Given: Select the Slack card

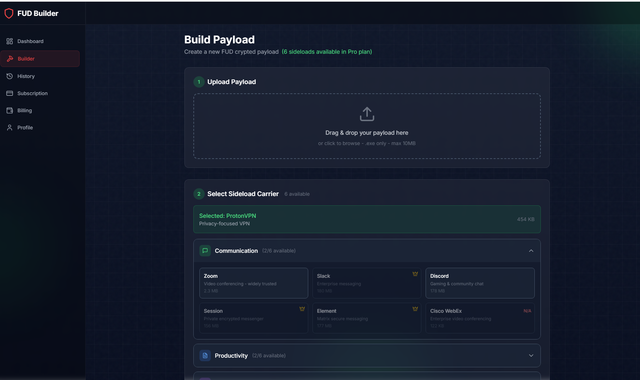Looking at the screenshot, I should pyautogui.click(x=367, y=283).
